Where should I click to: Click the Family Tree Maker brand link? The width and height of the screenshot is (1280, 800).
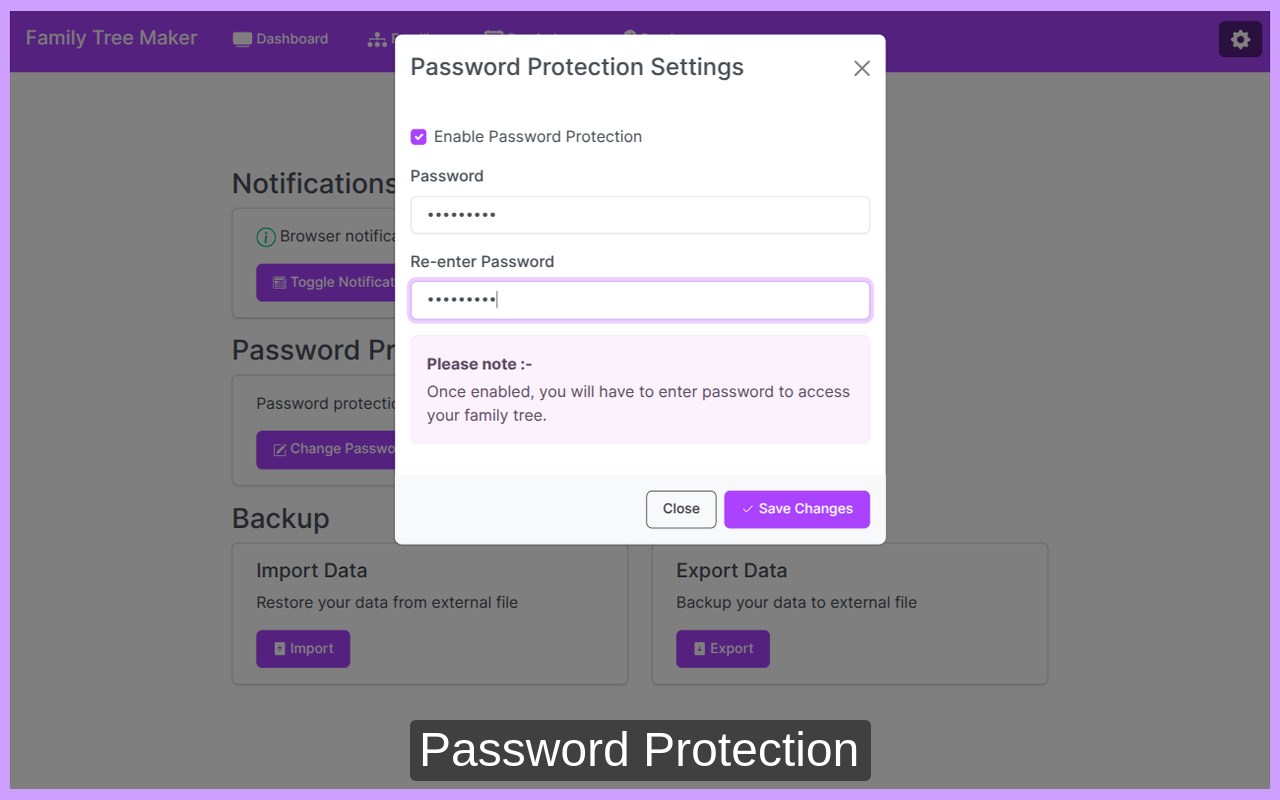coord(111,38)
